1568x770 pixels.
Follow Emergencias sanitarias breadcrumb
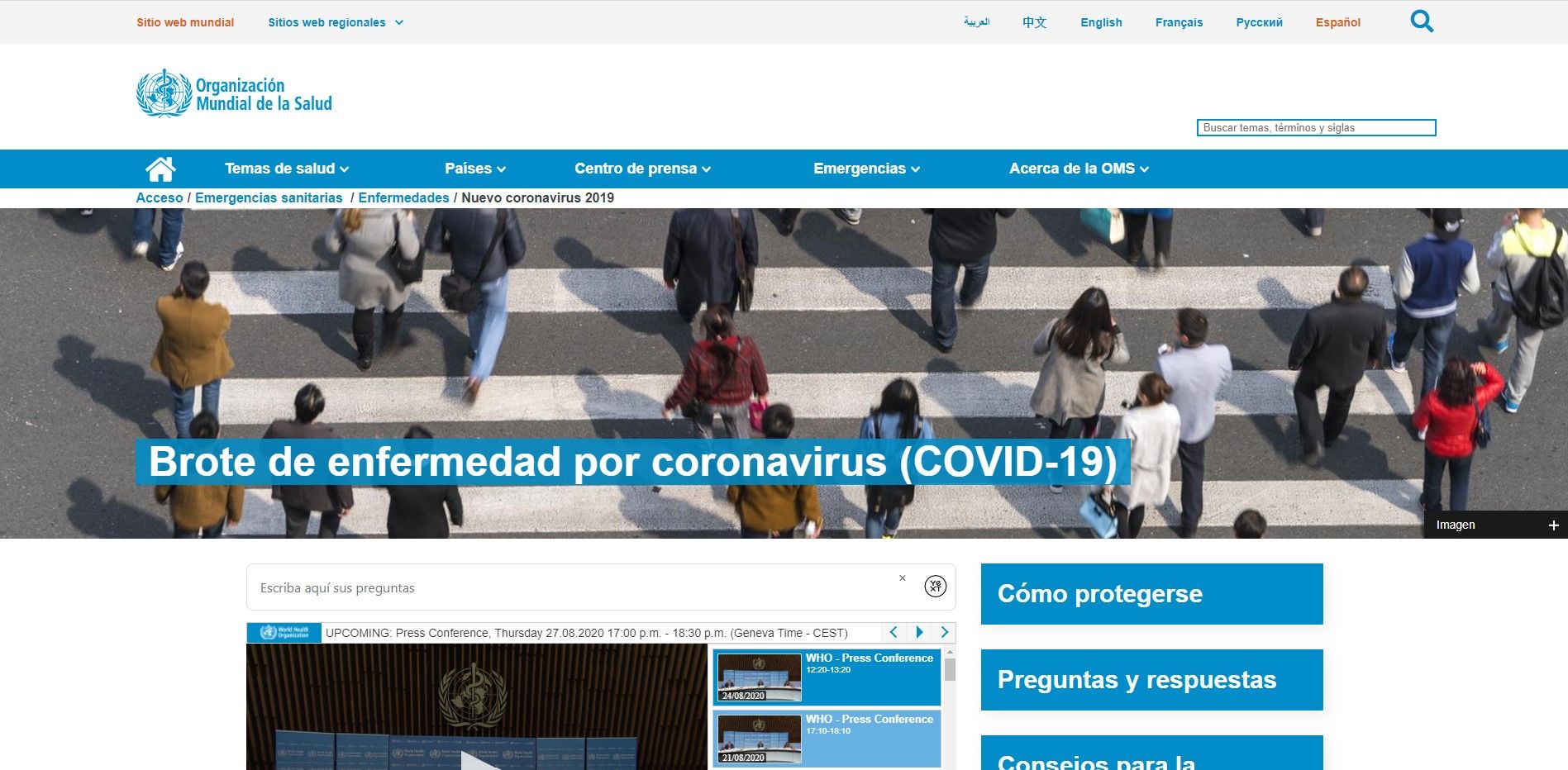pyautogui.click(x=269, y=197)
